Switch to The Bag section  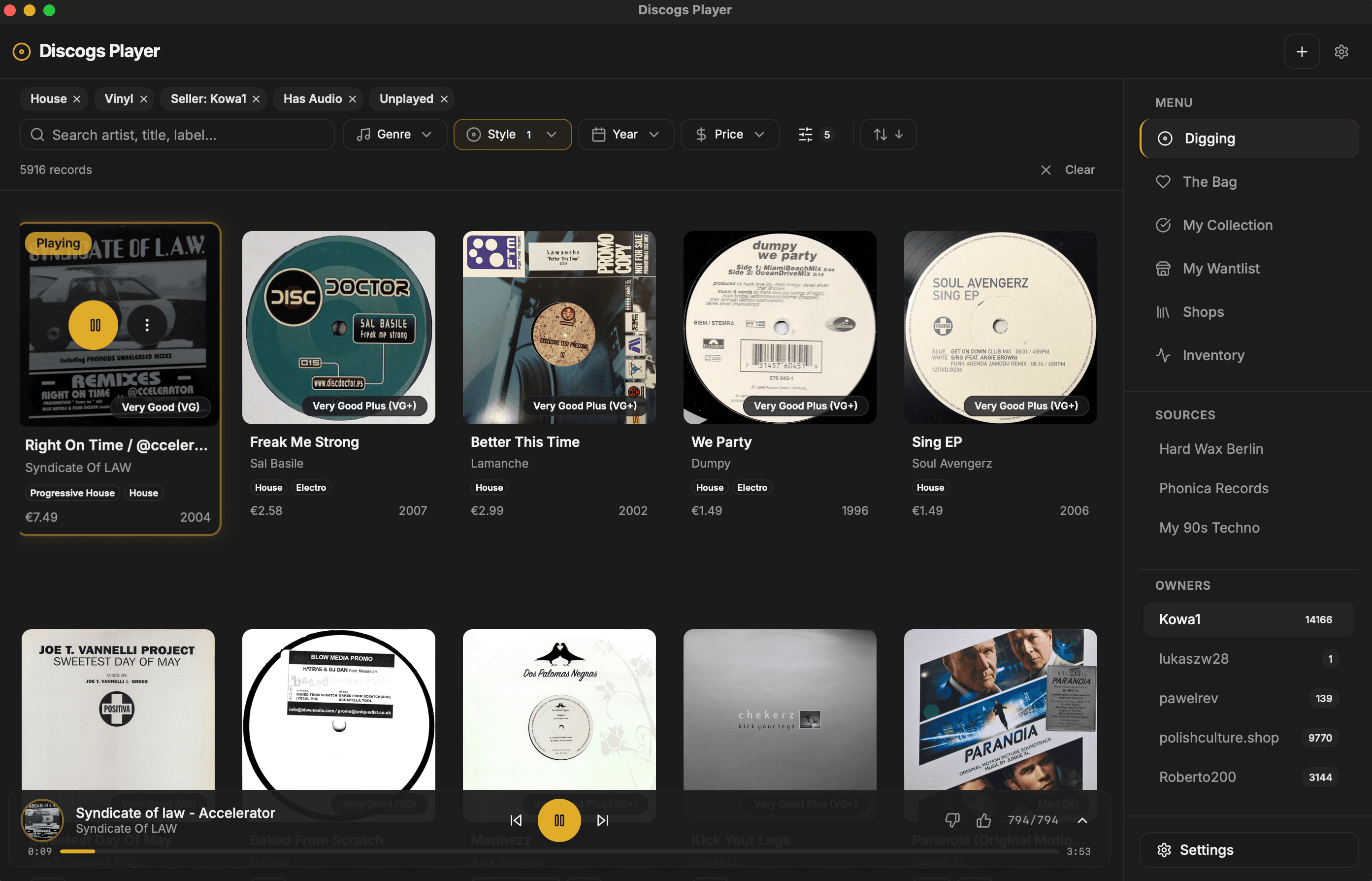coord(1209,181)
